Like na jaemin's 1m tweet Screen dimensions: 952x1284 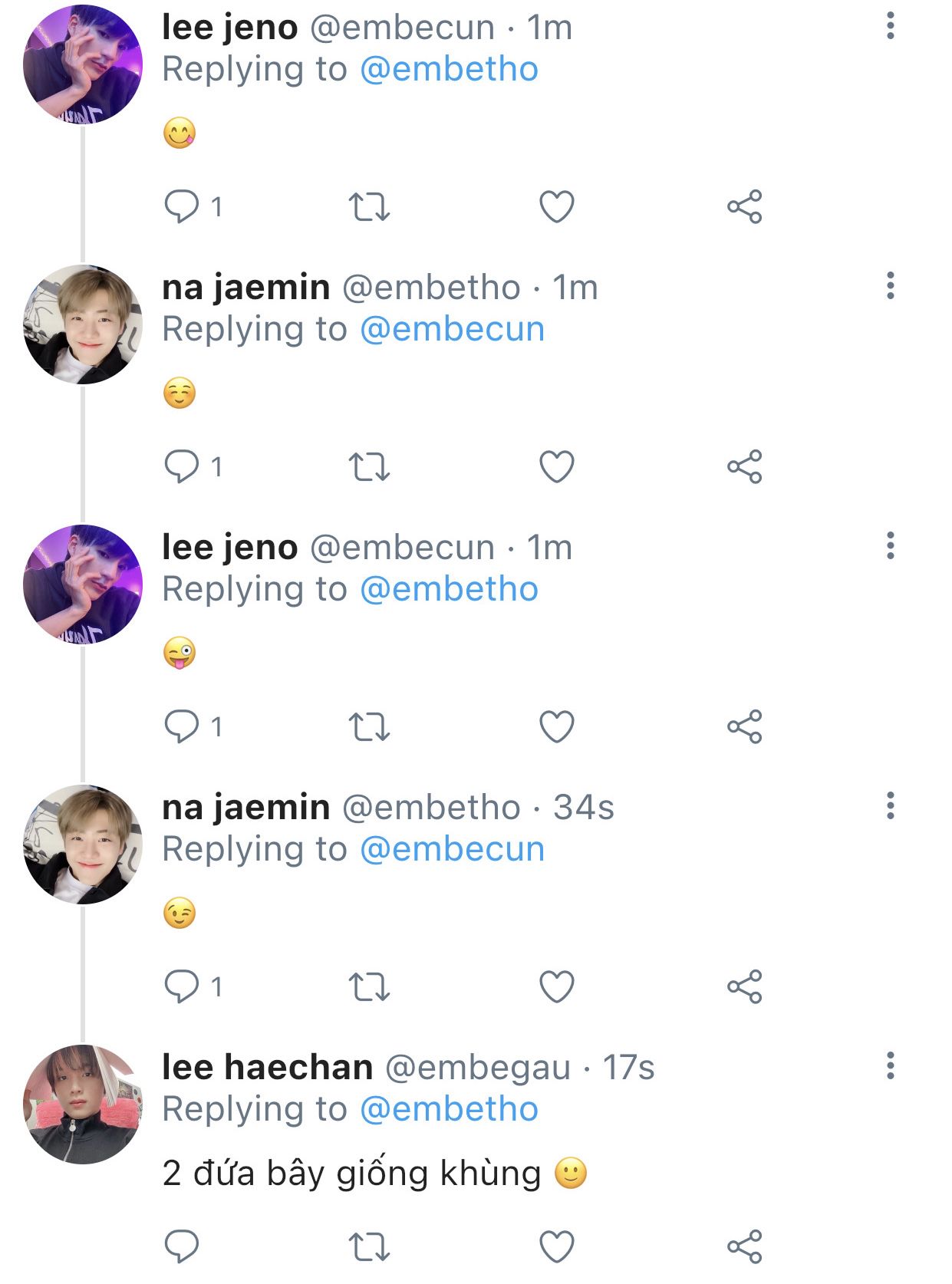pos(557,466)
